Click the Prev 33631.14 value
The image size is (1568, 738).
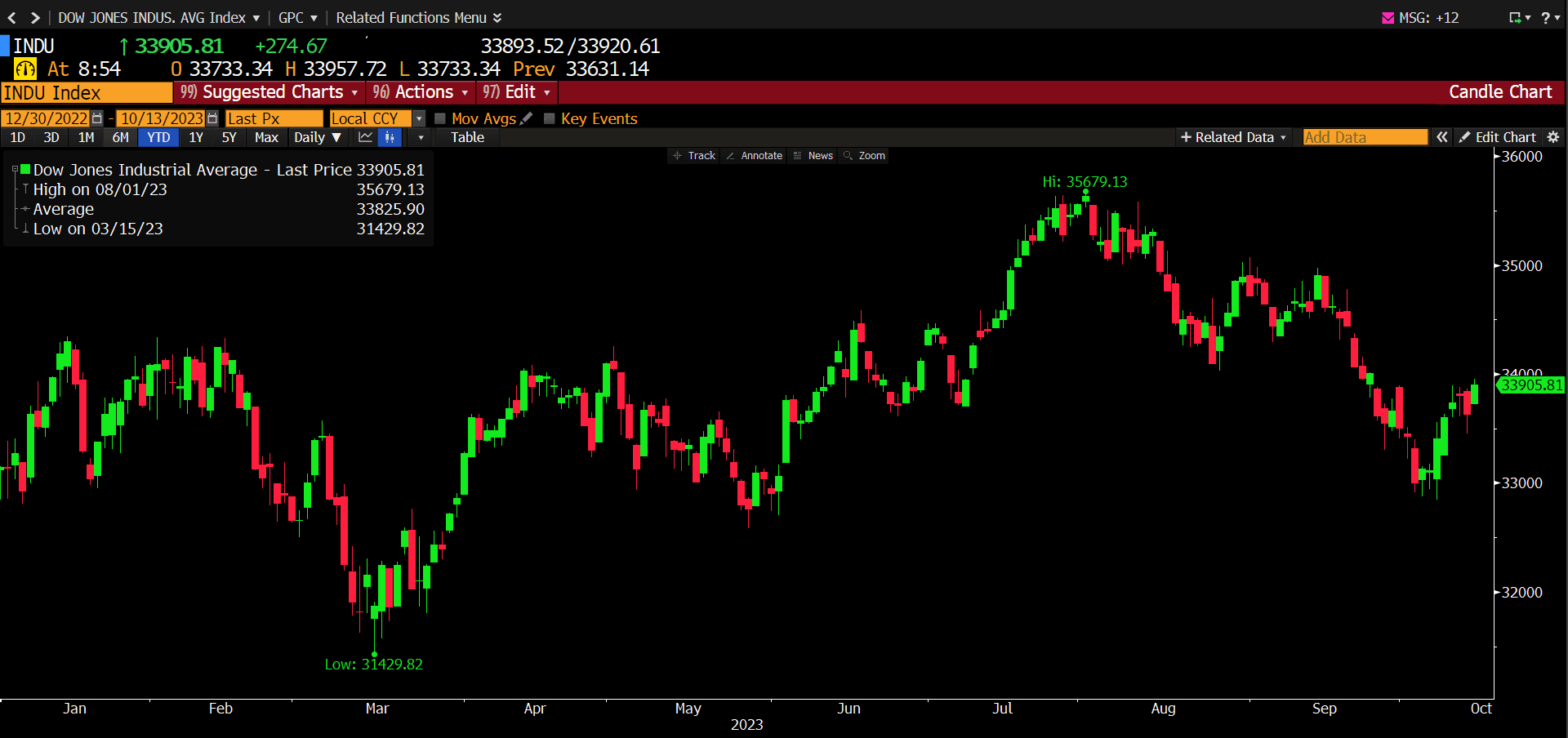click(581, 69)
